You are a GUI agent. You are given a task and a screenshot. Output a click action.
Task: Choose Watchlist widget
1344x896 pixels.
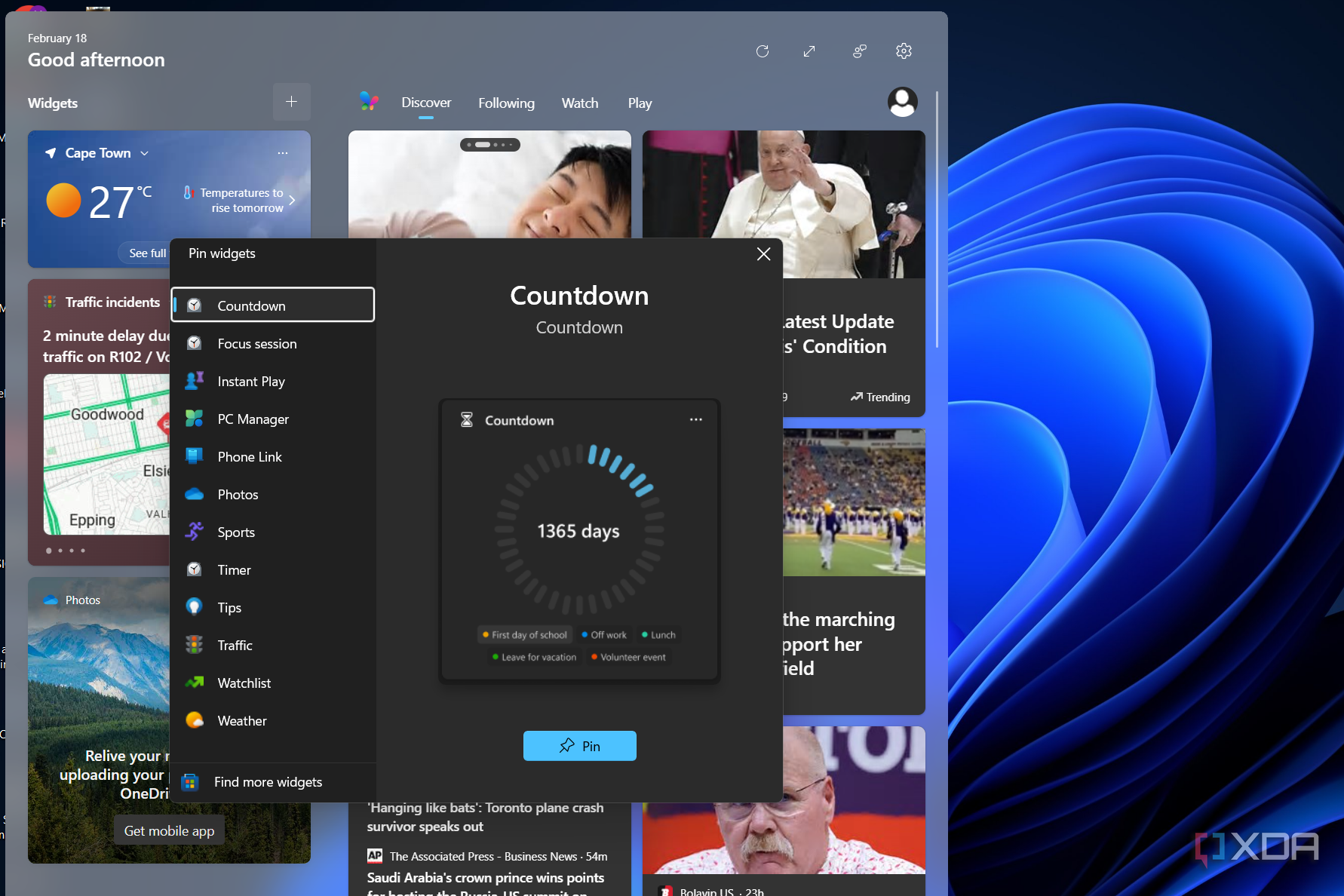point(273,683)
